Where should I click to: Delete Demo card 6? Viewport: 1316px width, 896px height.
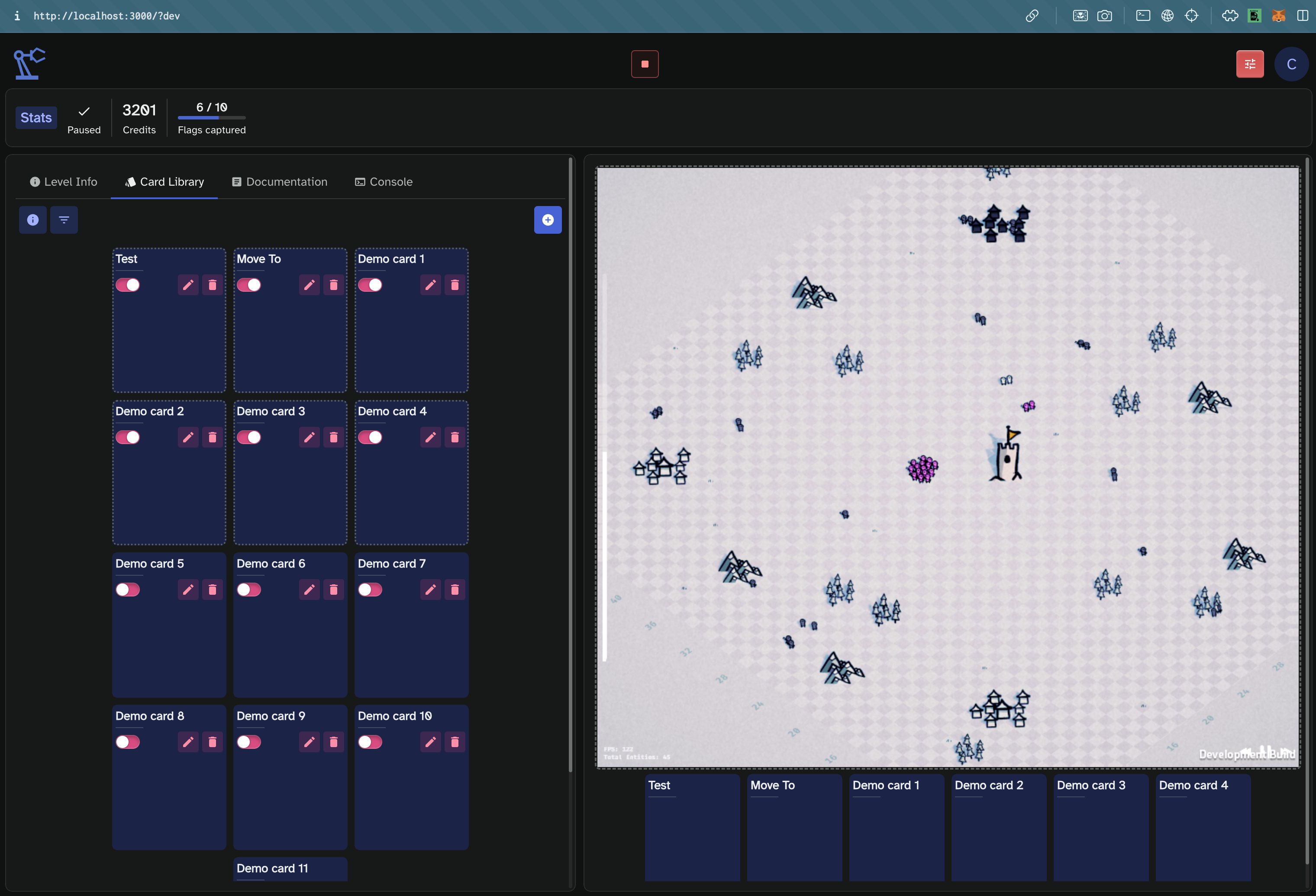pyautogui.click(x=333, y=590)
